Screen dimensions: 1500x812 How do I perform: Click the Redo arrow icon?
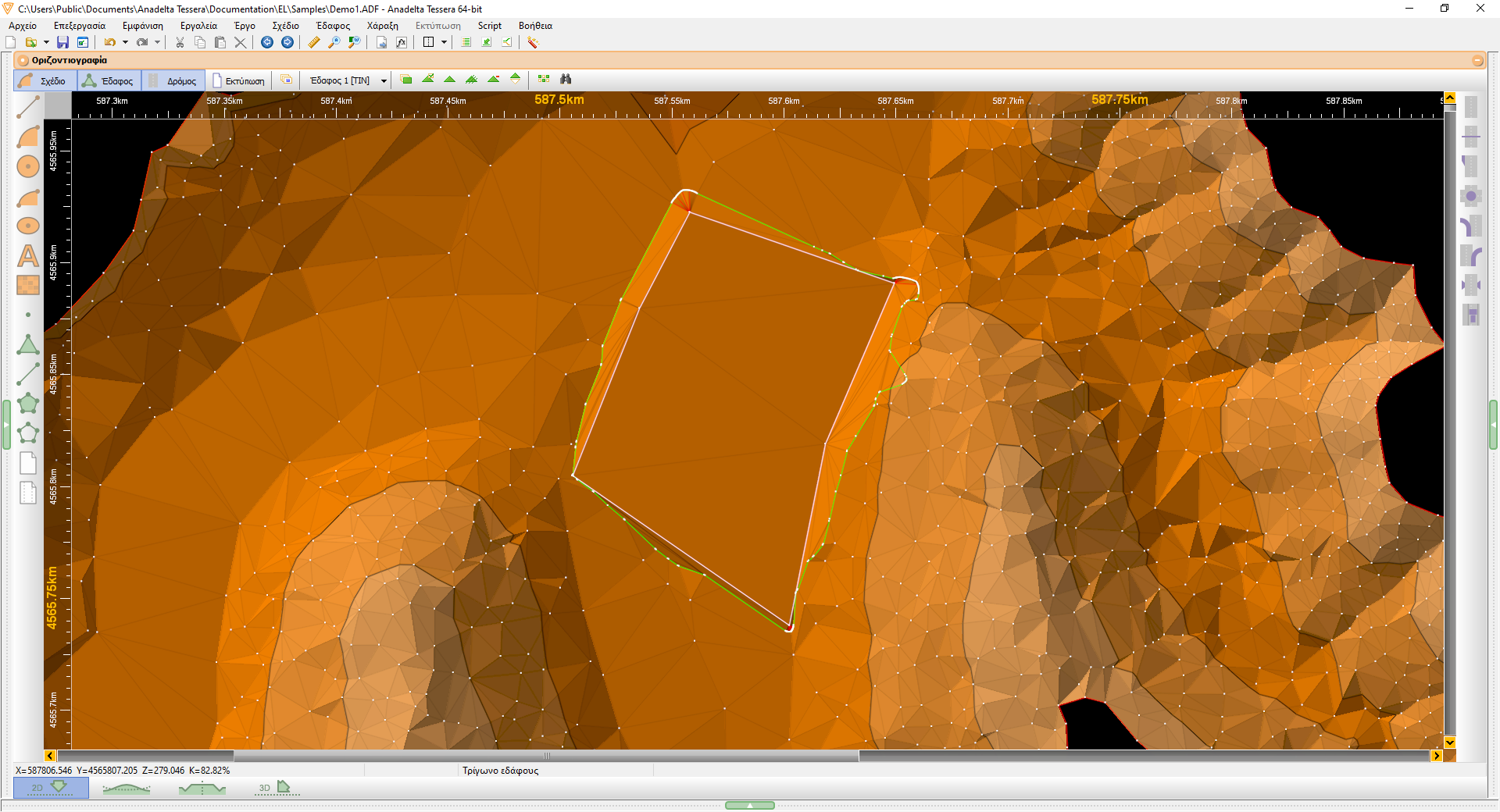tap(142, 42)
